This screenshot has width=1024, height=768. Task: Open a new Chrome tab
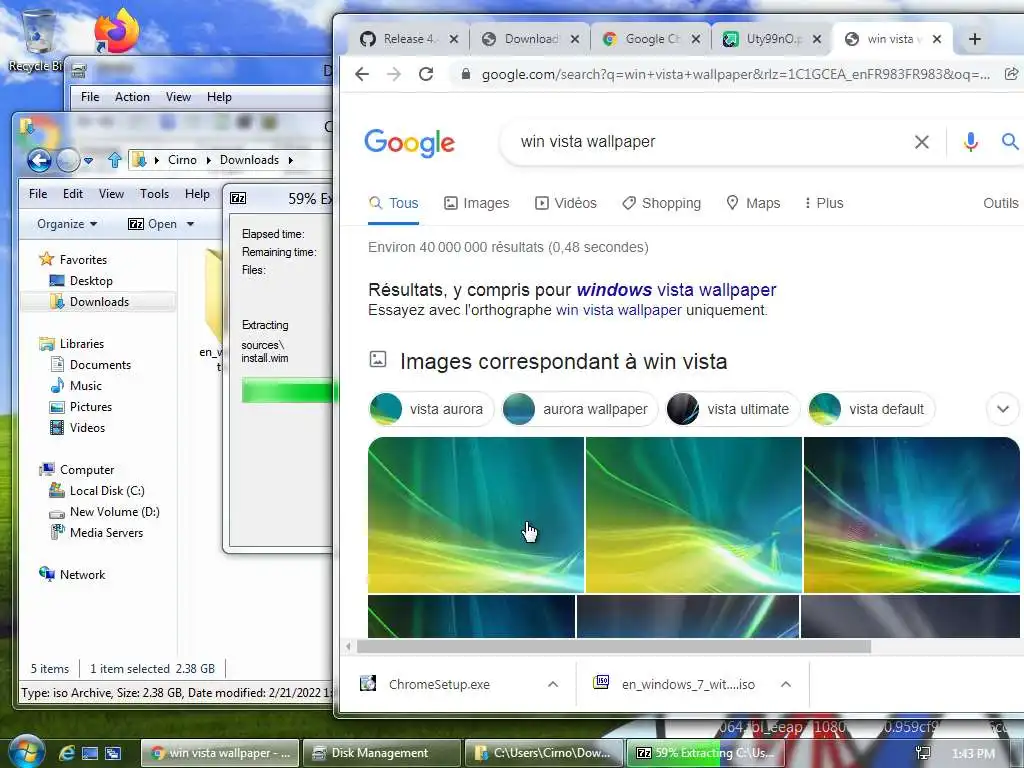click(x=974, y=39)
